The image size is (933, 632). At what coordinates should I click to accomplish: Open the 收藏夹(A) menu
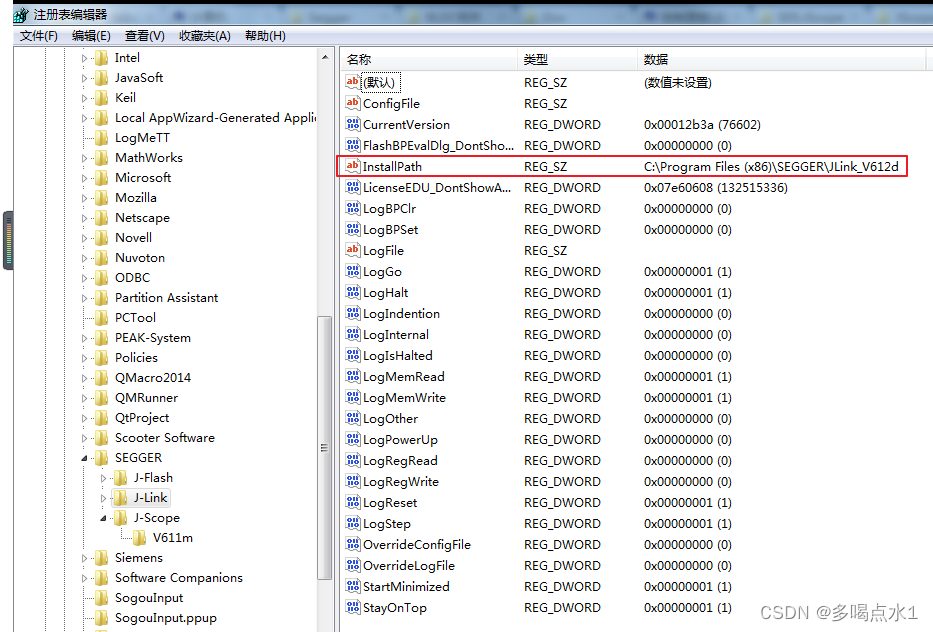click(204, 35)
